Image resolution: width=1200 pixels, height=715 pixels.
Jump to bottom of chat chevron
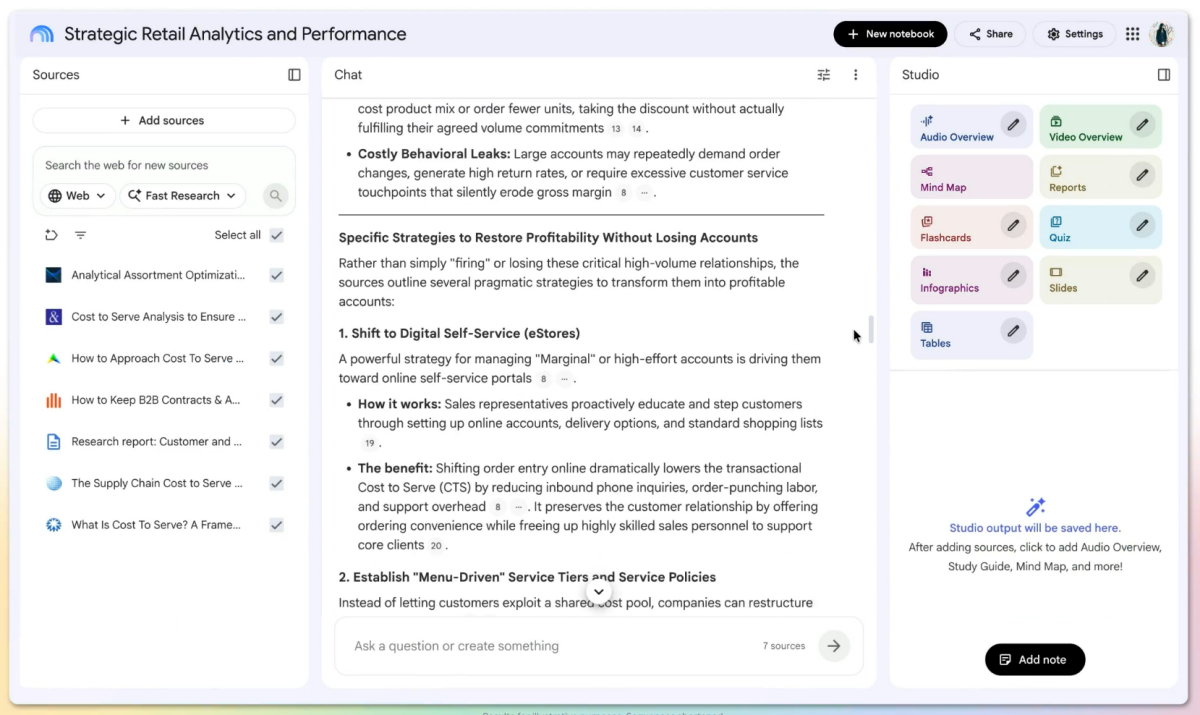[598, 592]
